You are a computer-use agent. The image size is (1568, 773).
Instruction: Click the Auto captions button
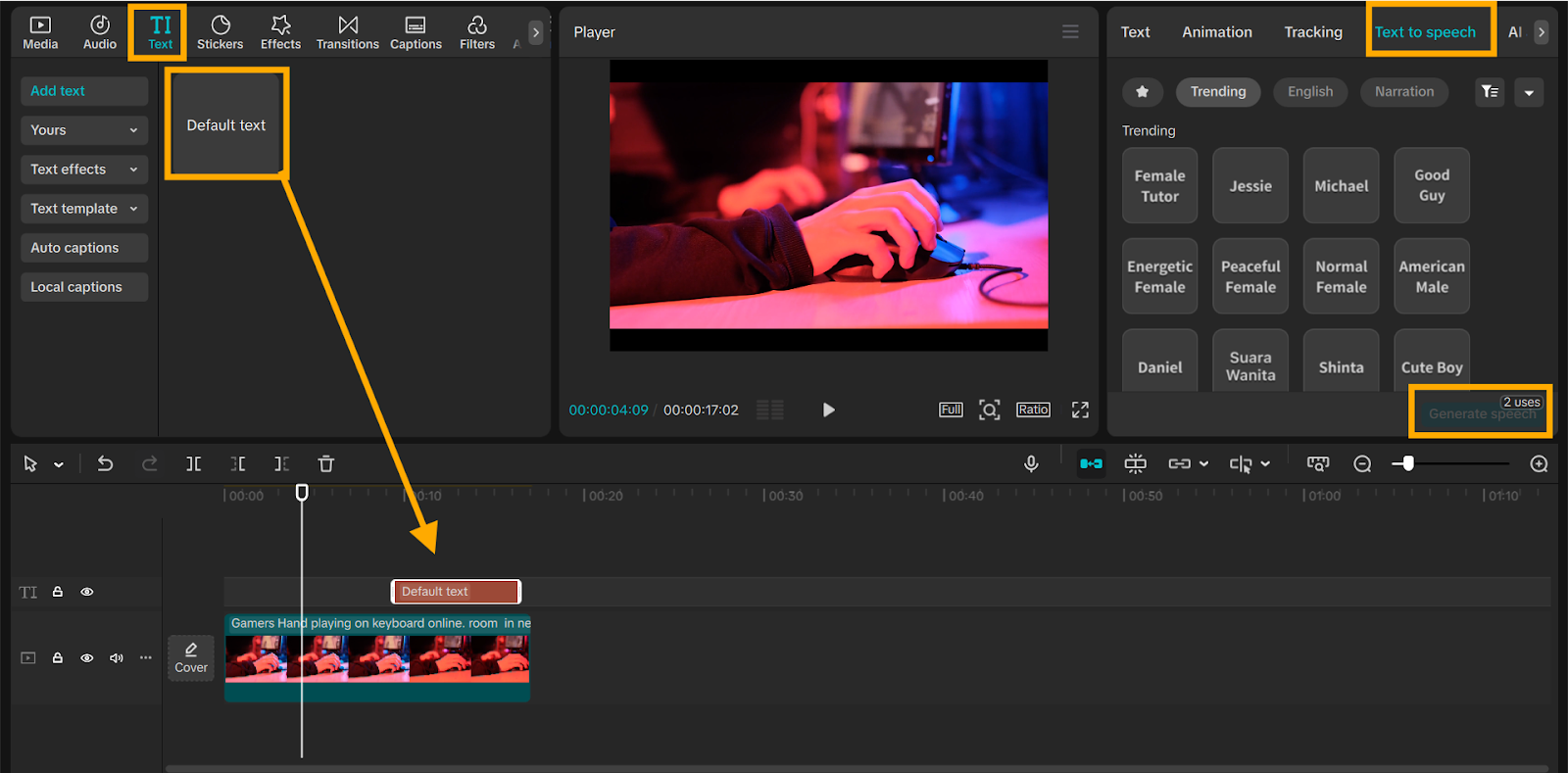[x=83, y=248]
